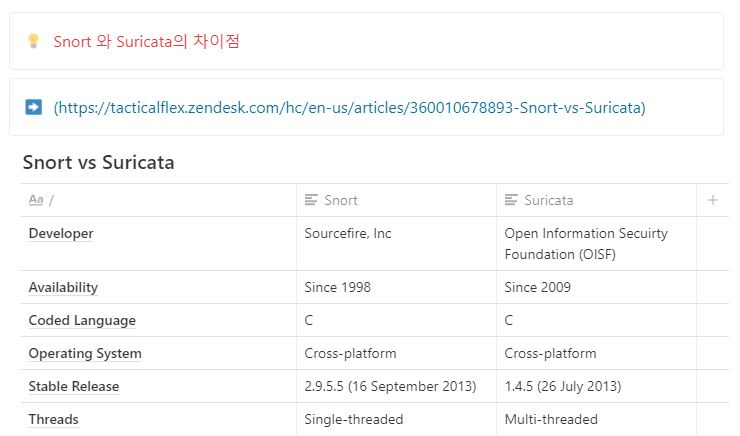Click the Snort column header
The image size is (740, 436).
(396, 200)
